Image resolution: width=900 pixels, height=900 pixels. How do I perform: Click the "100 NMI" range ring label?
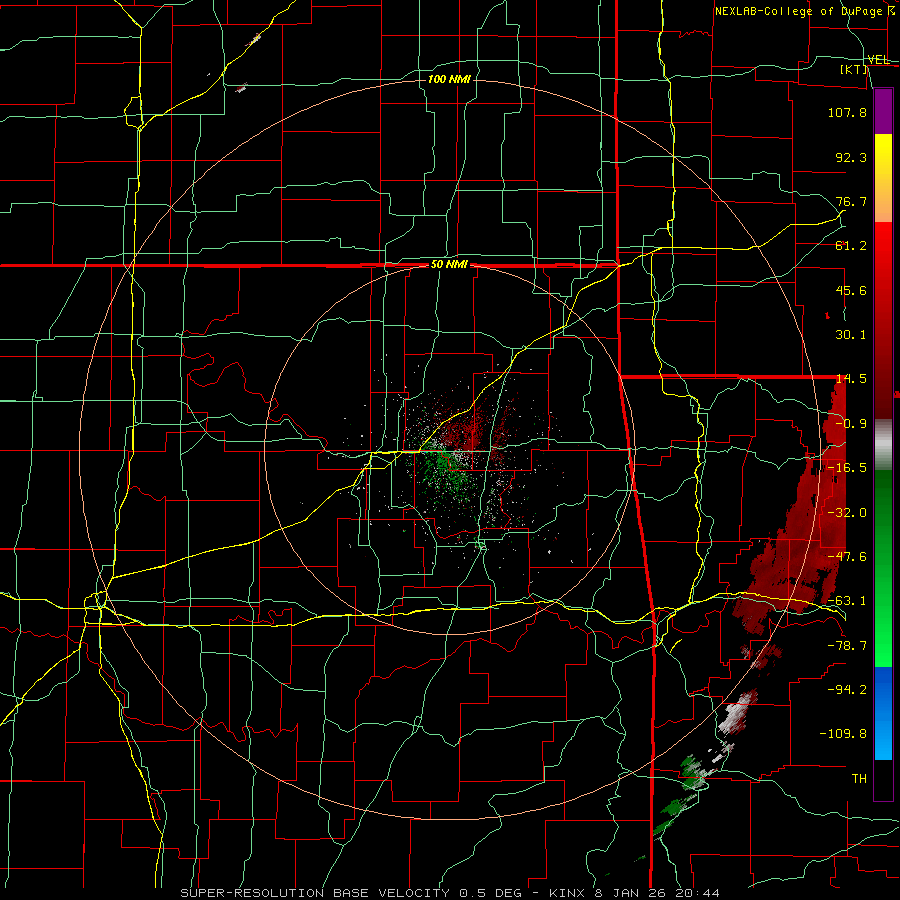(x=449, y=79)
